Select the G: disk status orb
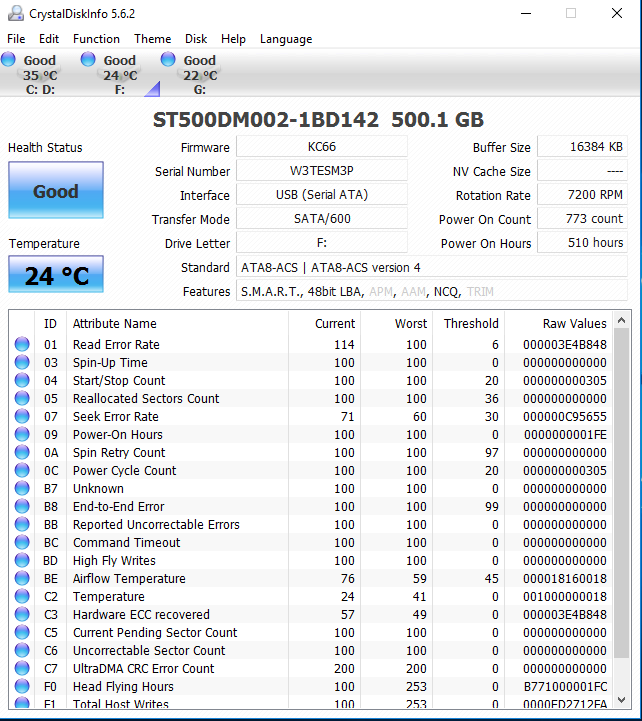The height and width of the screenshot is (721, 642). pyautogui.click(x=168, y=59)
